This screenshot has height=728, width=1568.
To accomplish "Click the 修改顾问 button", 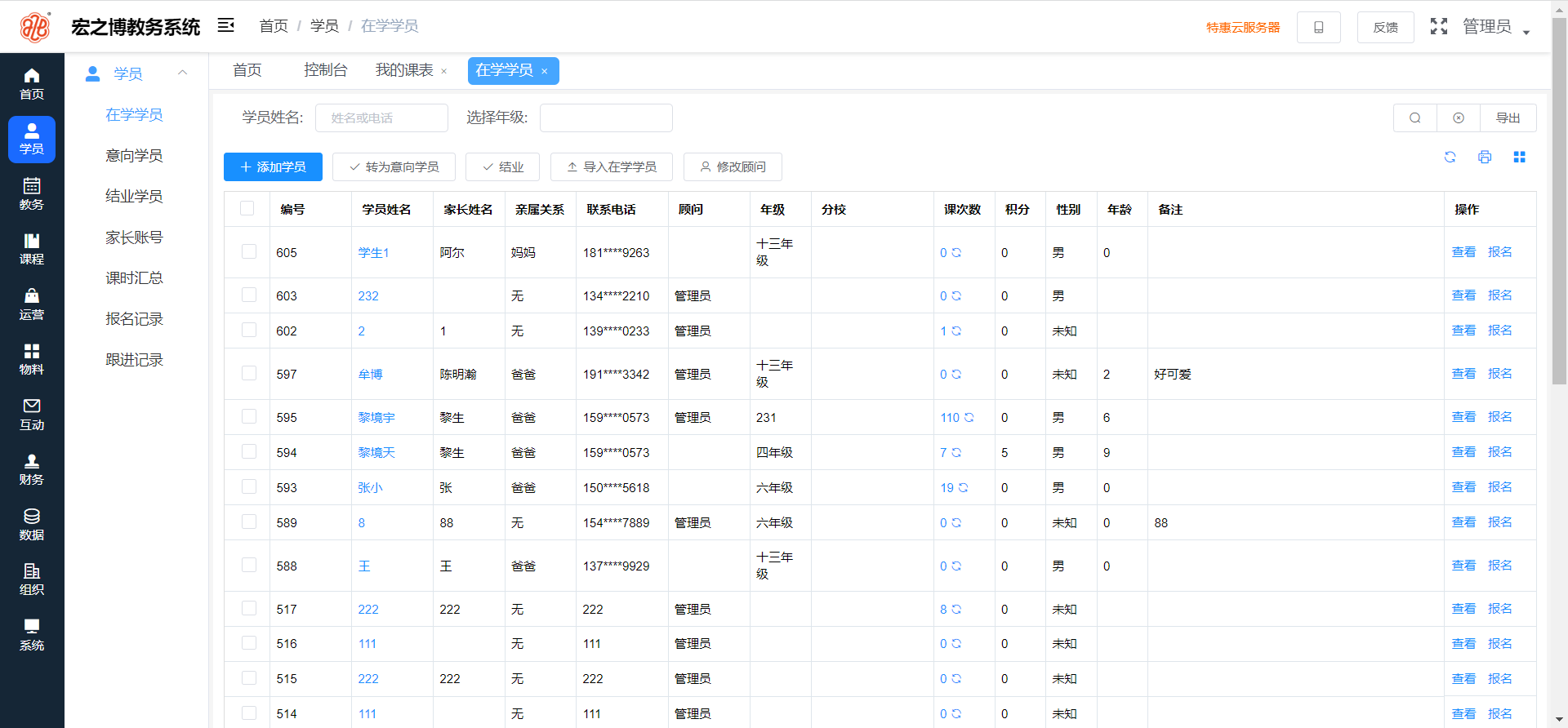I will click(x=733, y=166).
